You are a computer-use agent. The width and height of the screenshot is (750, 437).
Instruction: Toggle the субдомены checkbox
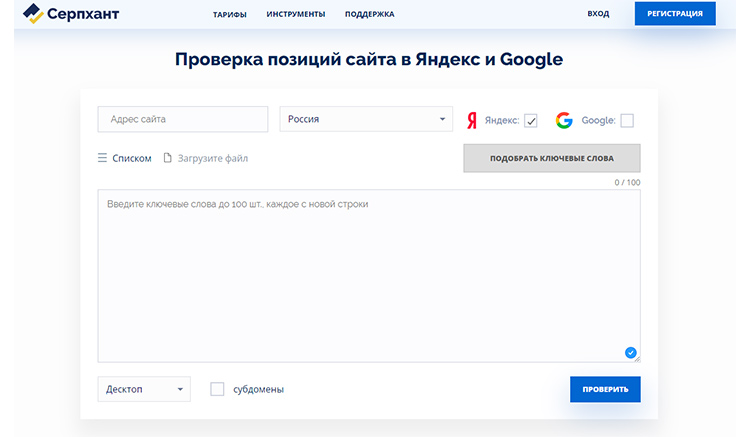(x=217, y=389)
